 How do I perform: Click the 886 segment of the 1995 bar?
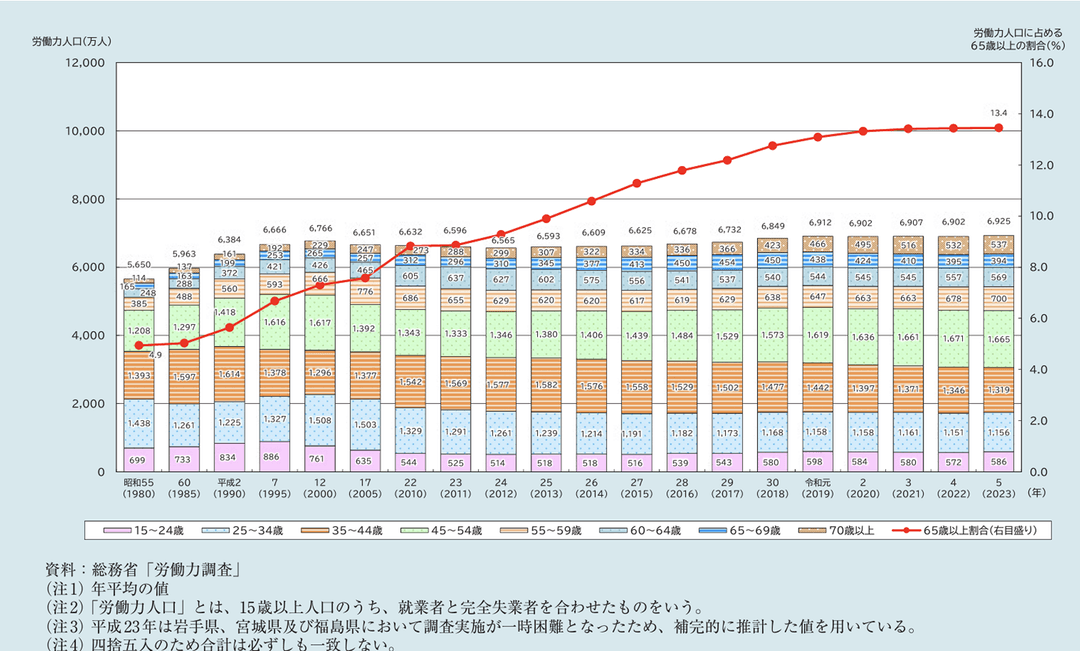pyautogui.click(x=275, y=456)
